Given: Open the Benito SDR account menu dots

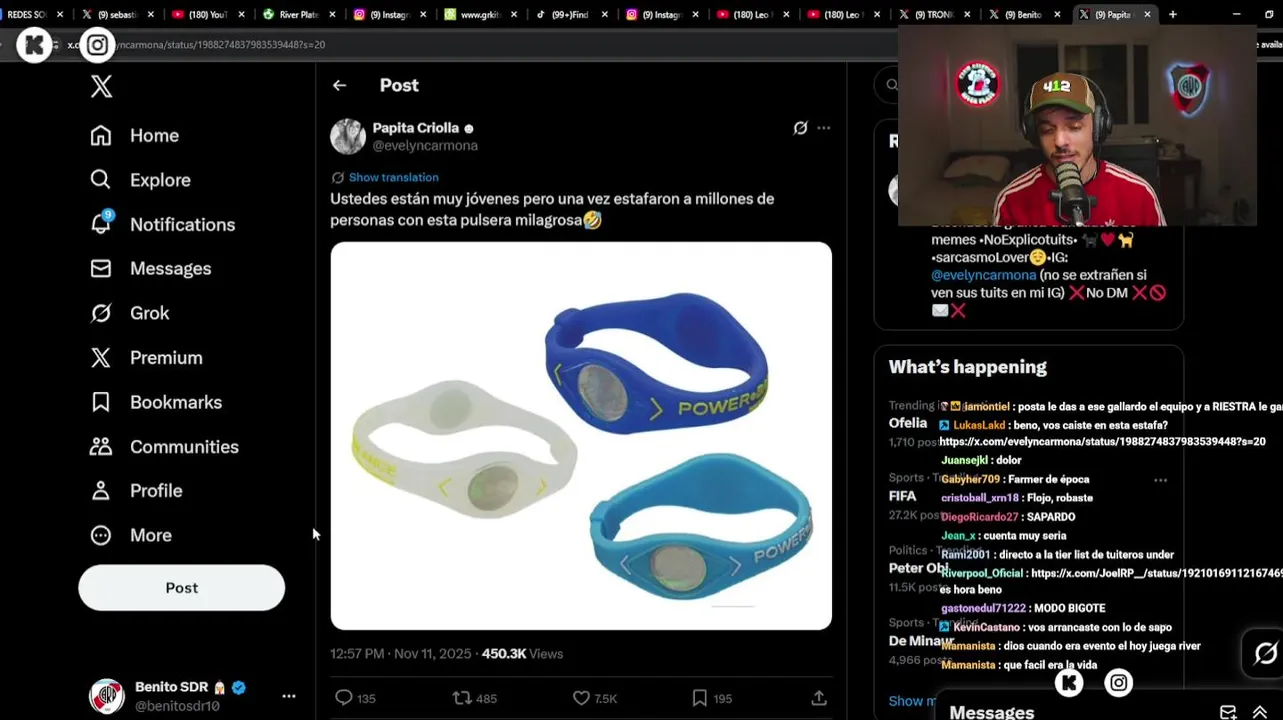Looking at the screenshot, I should click(289, 696).
